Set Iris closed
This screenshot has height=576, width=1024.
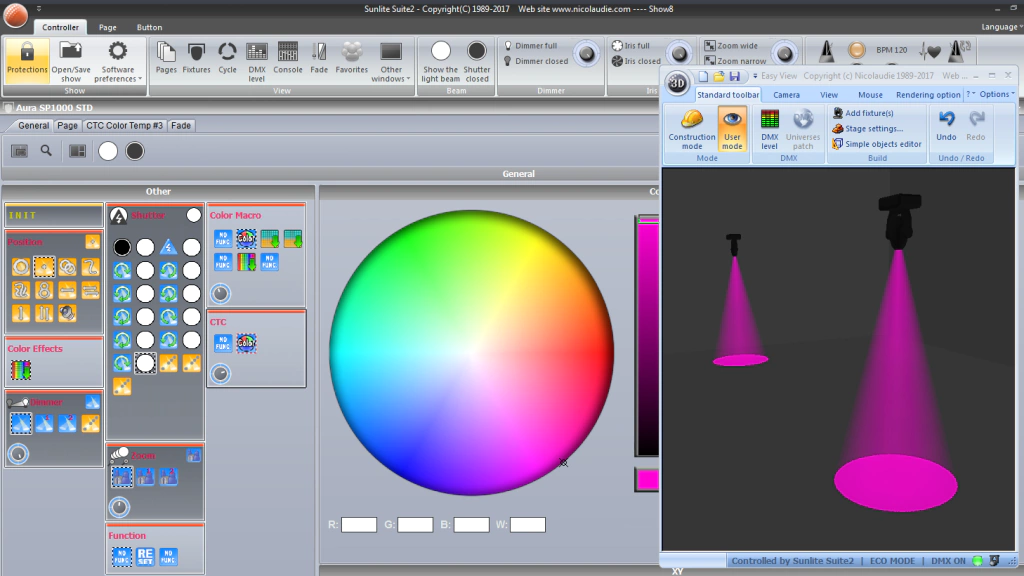coord(636,61)
